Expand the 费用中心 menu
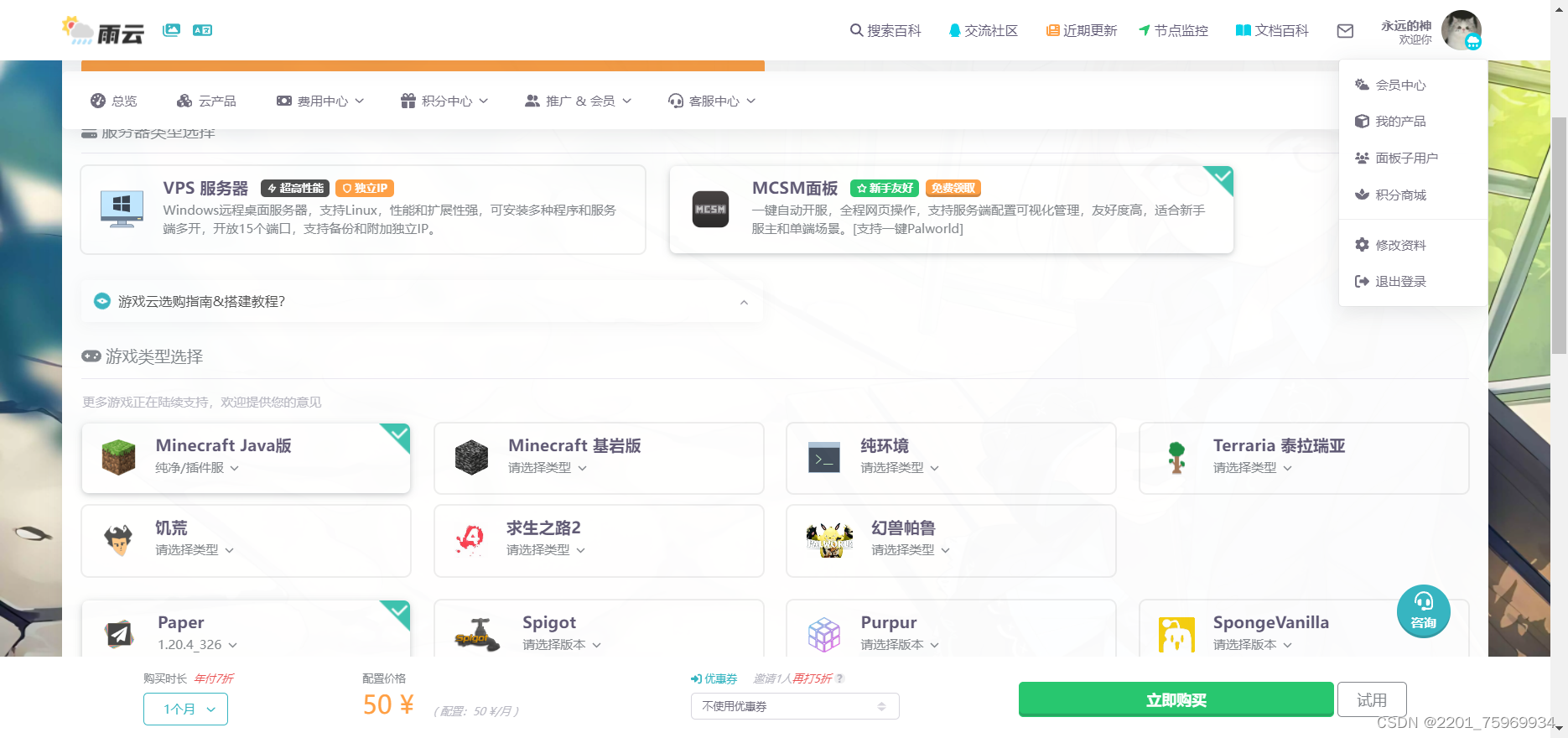The height and width of the screenshot is (738, 1568). coord(320,101)
